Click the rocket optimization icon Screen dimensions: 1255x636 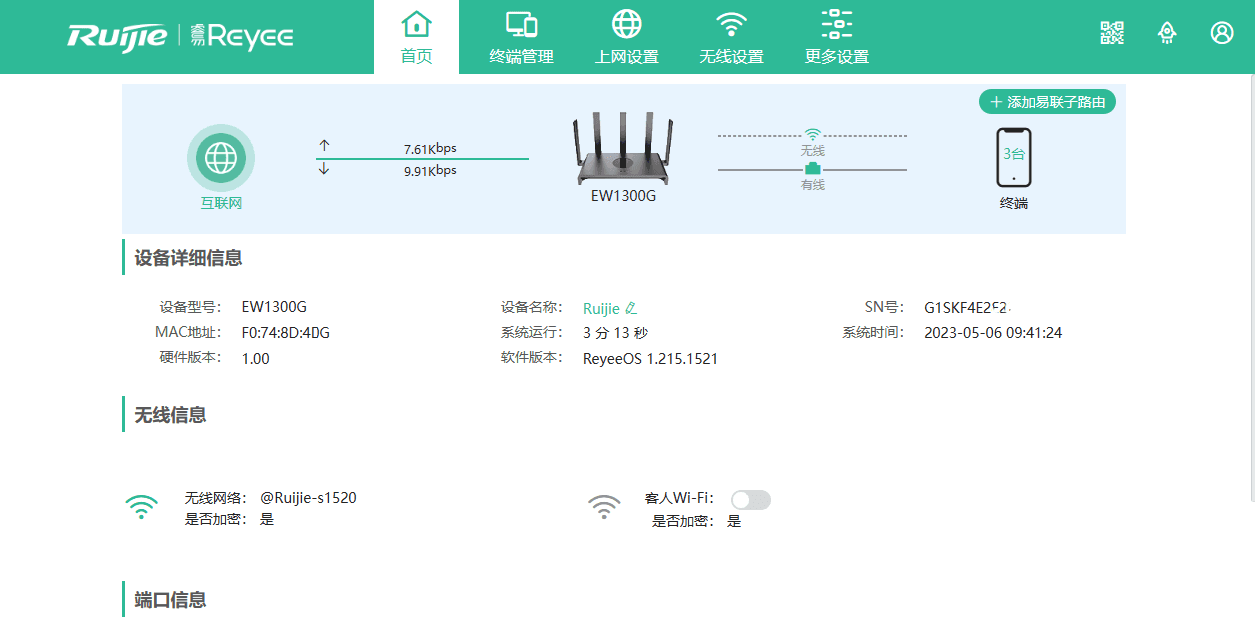(x=1167, y=32)
